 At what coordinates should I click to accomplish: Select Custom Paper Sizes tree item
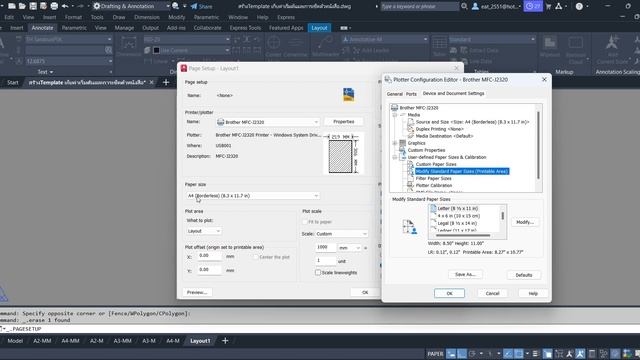click(436, 164)
